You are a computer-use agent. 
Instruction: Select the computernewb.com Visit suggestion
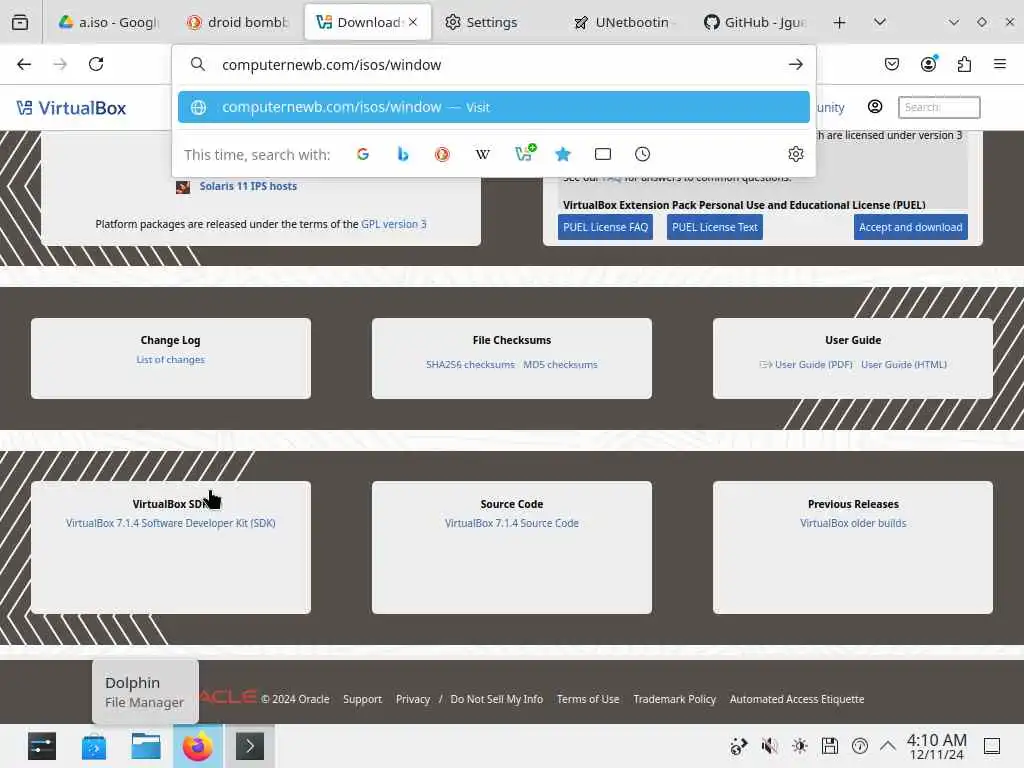pyautogui.click(x=494, y=107)
